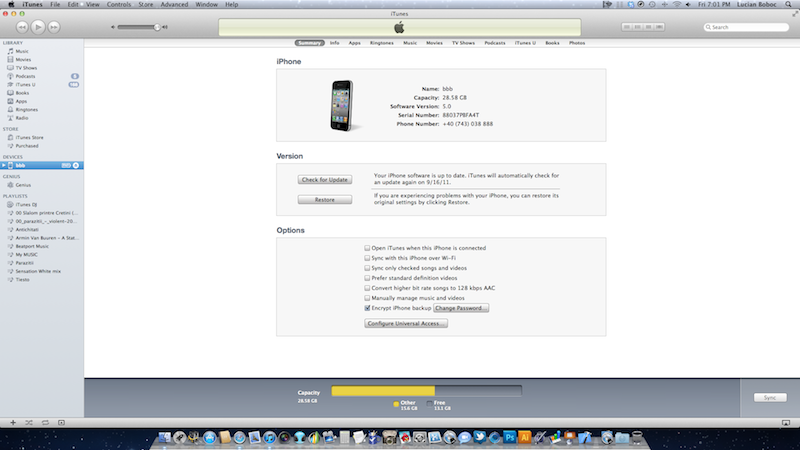The width and height of the screenshot is (800, 450).
Task: Open the Purchased list in the sidebar
Action: pyautogui.click(x=27, y=146)
